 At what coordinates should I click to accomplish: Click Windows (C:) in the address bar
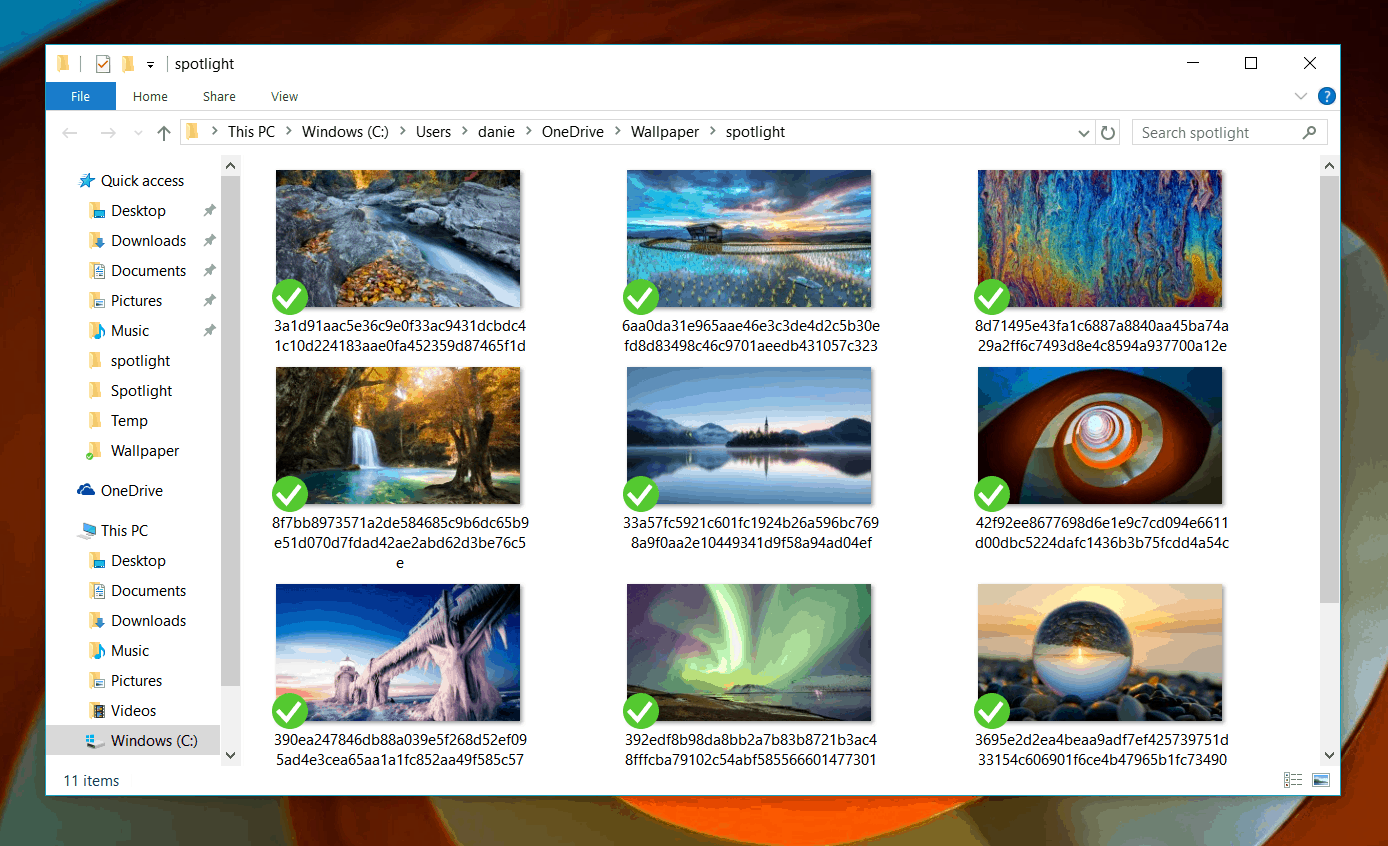(x=345, y=132)
